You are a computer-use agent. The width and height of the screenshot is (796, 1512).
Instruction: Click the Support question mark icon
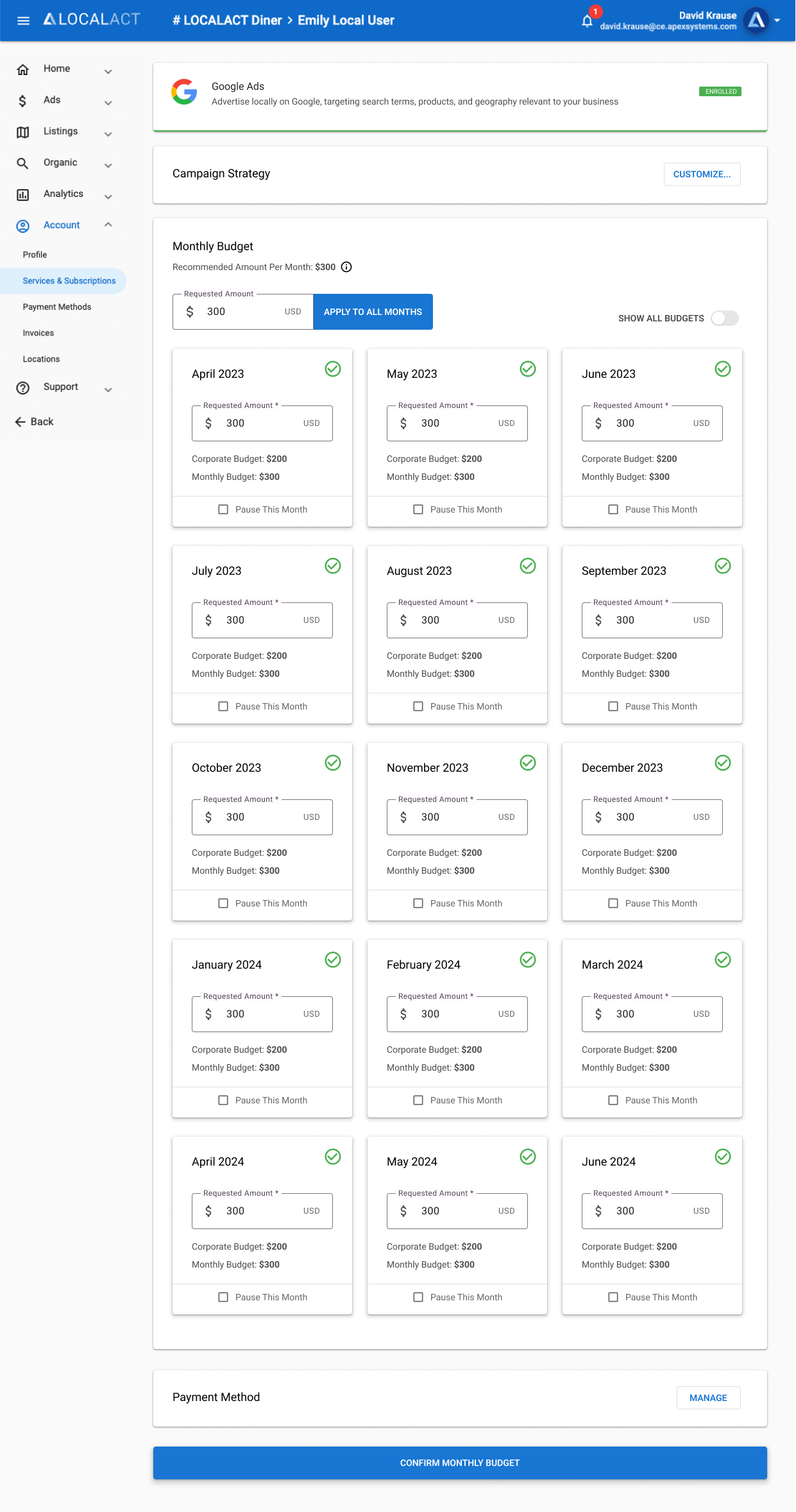(x=22, y=387)
